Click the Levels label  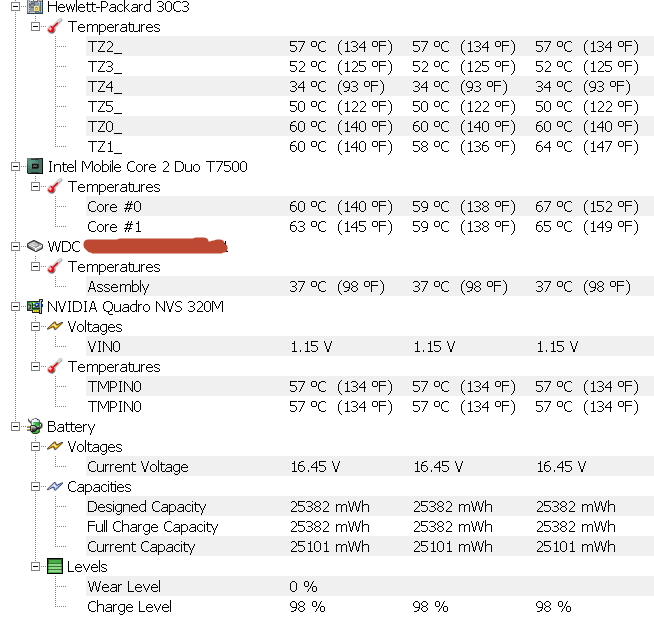tap(87, 567)
